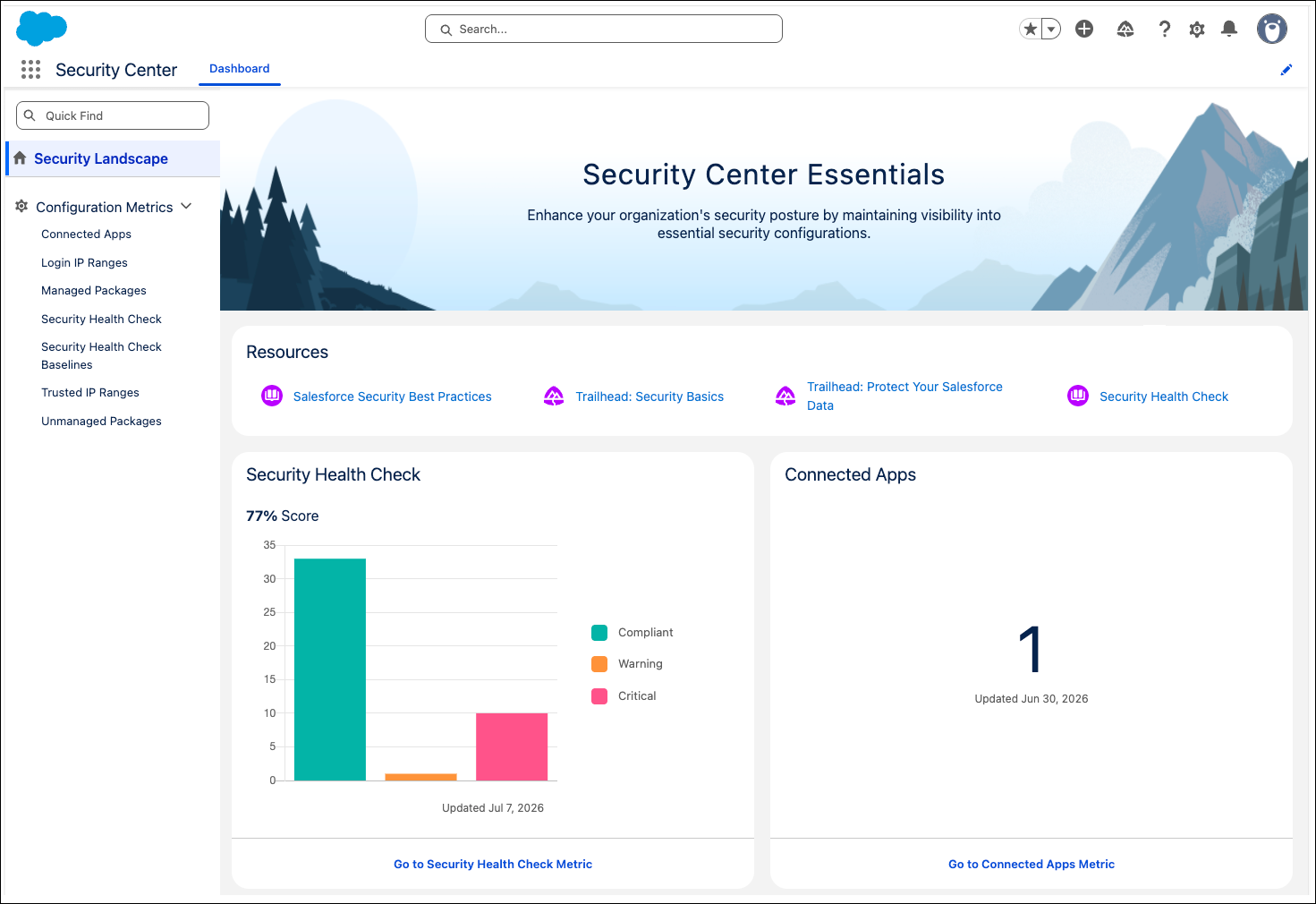1316x904 pixels.
Task: Select Security Landscape in sidebar
Action: (x=113, y=158)
